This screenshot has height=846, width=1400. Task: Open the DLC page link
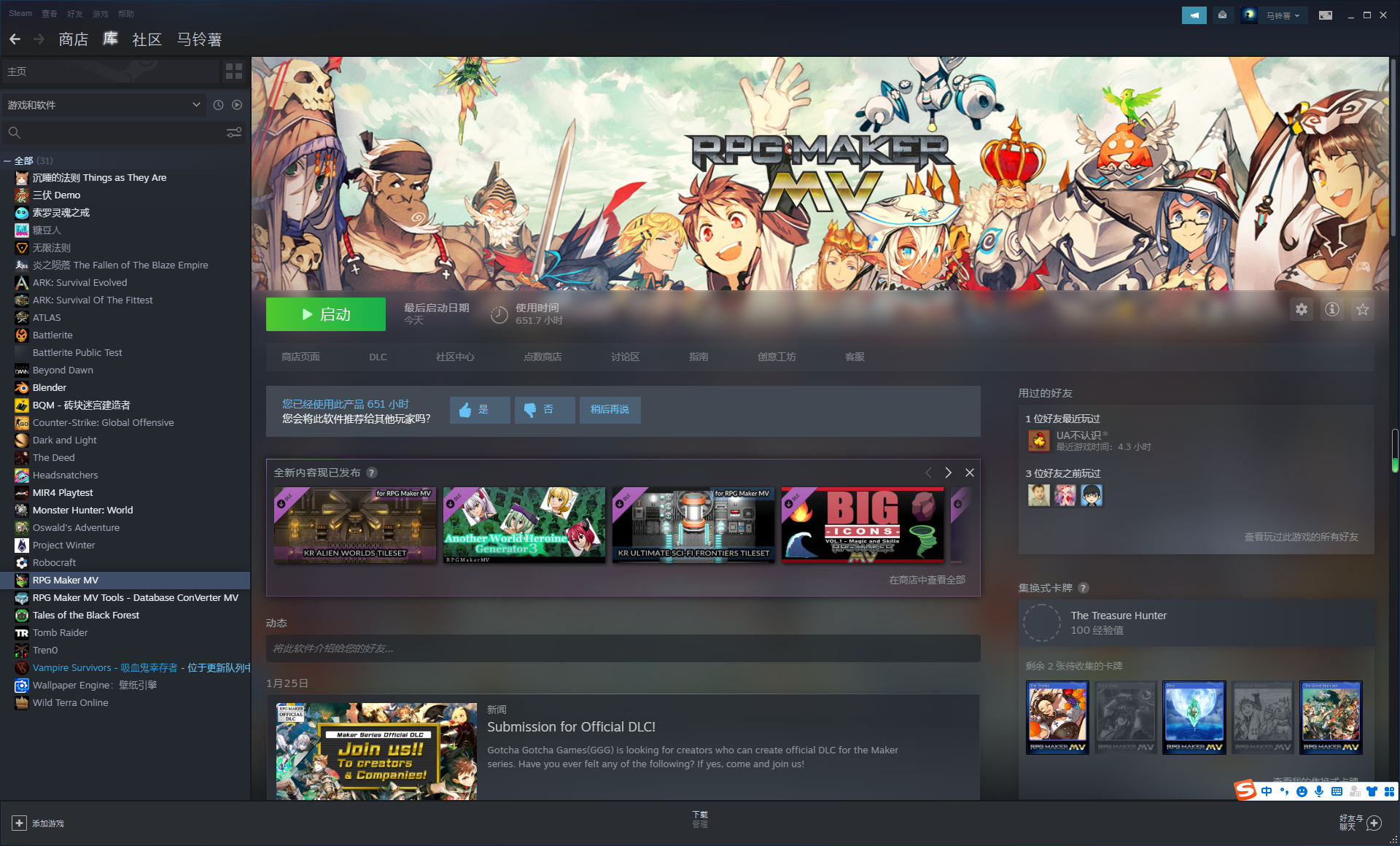pyautogui.click(x=378, y=357)
